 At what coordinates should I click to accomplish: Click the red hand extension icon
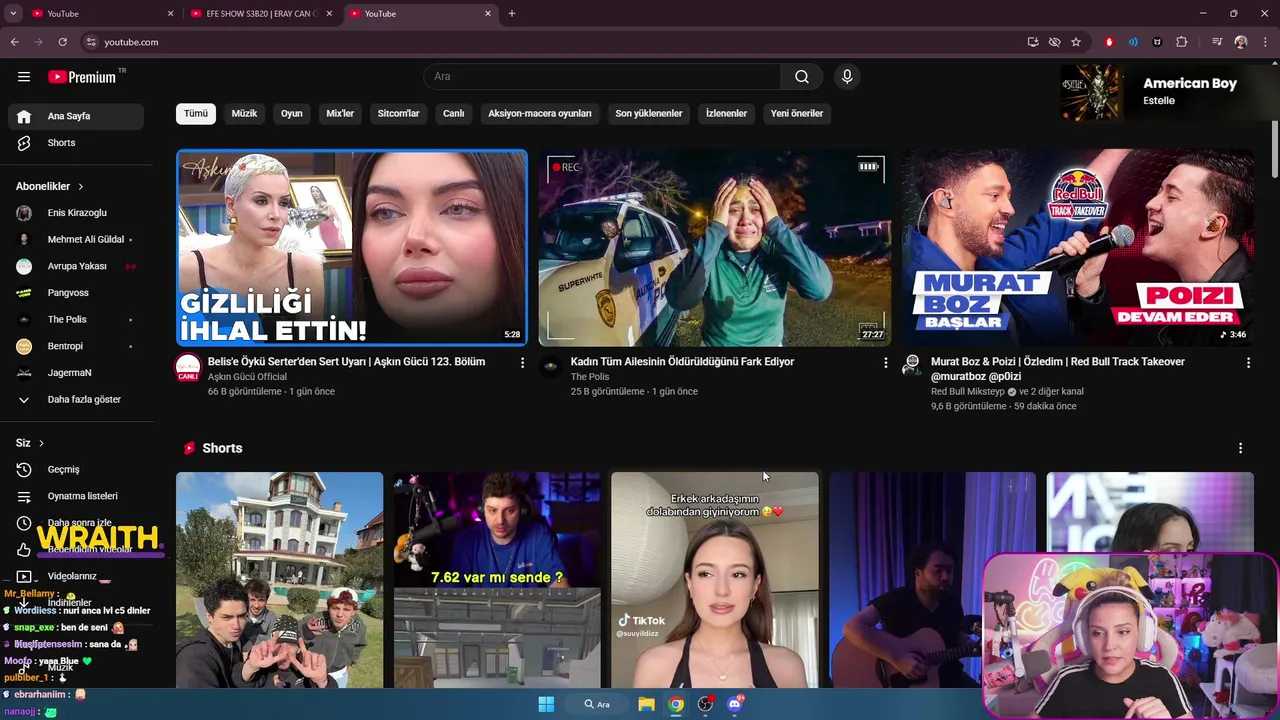point(1109,42)
